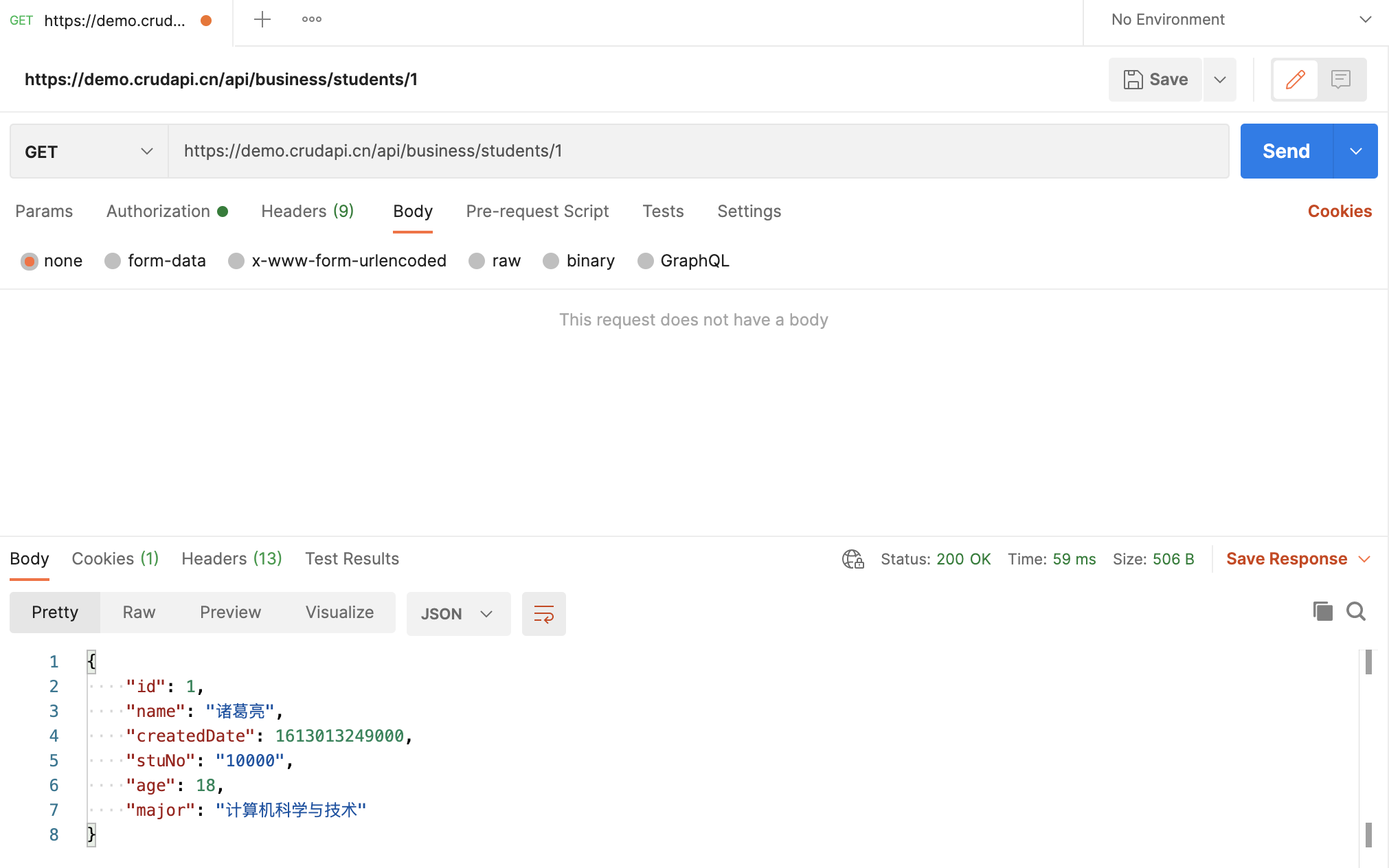Expand the GET method dropdown
The image size is (1389, 868).
click(x=89, y=152)
